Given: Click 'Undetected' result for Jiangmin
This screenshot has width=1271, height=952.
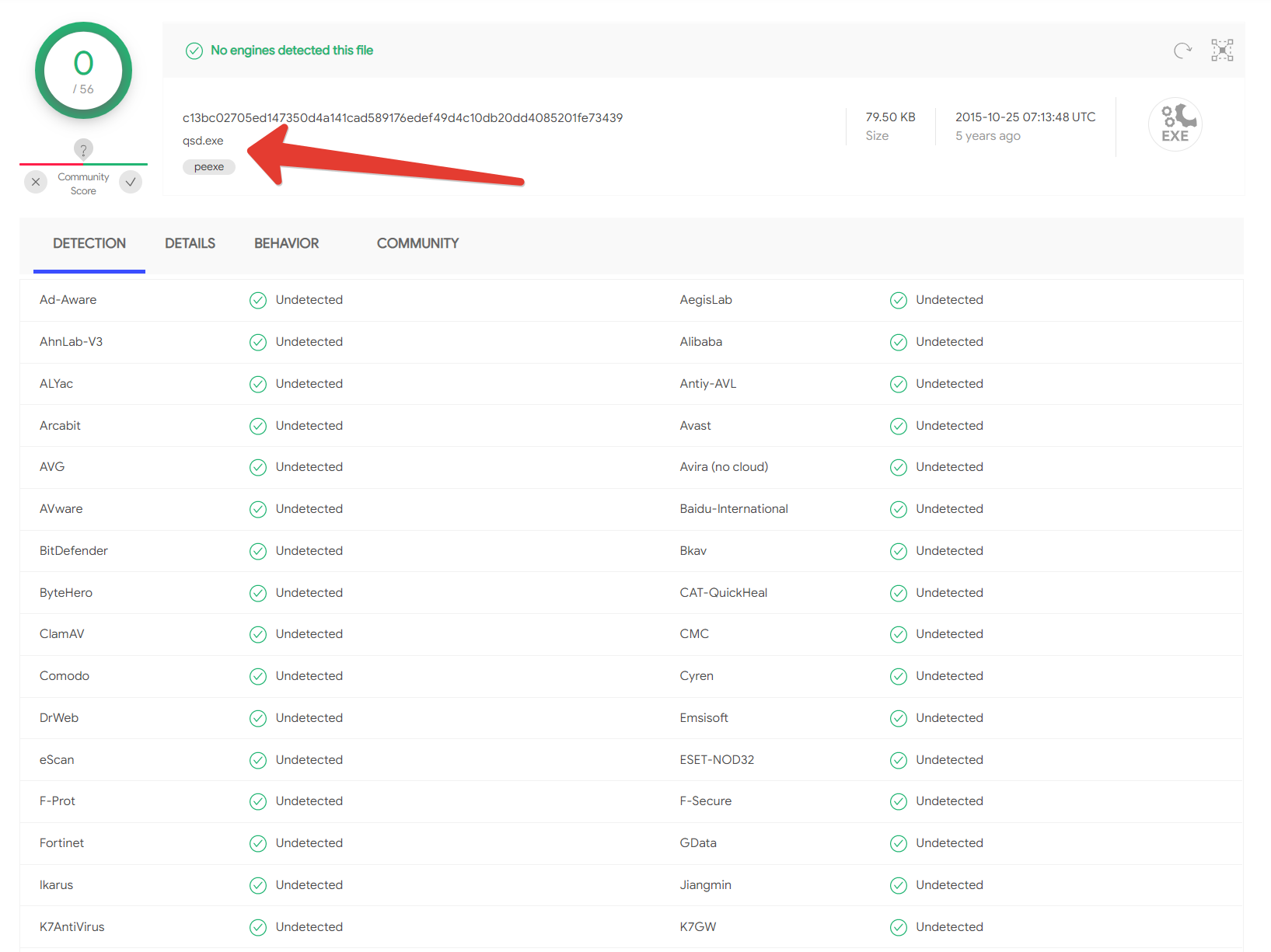Looking at the screenshot, I should (949, 885).
